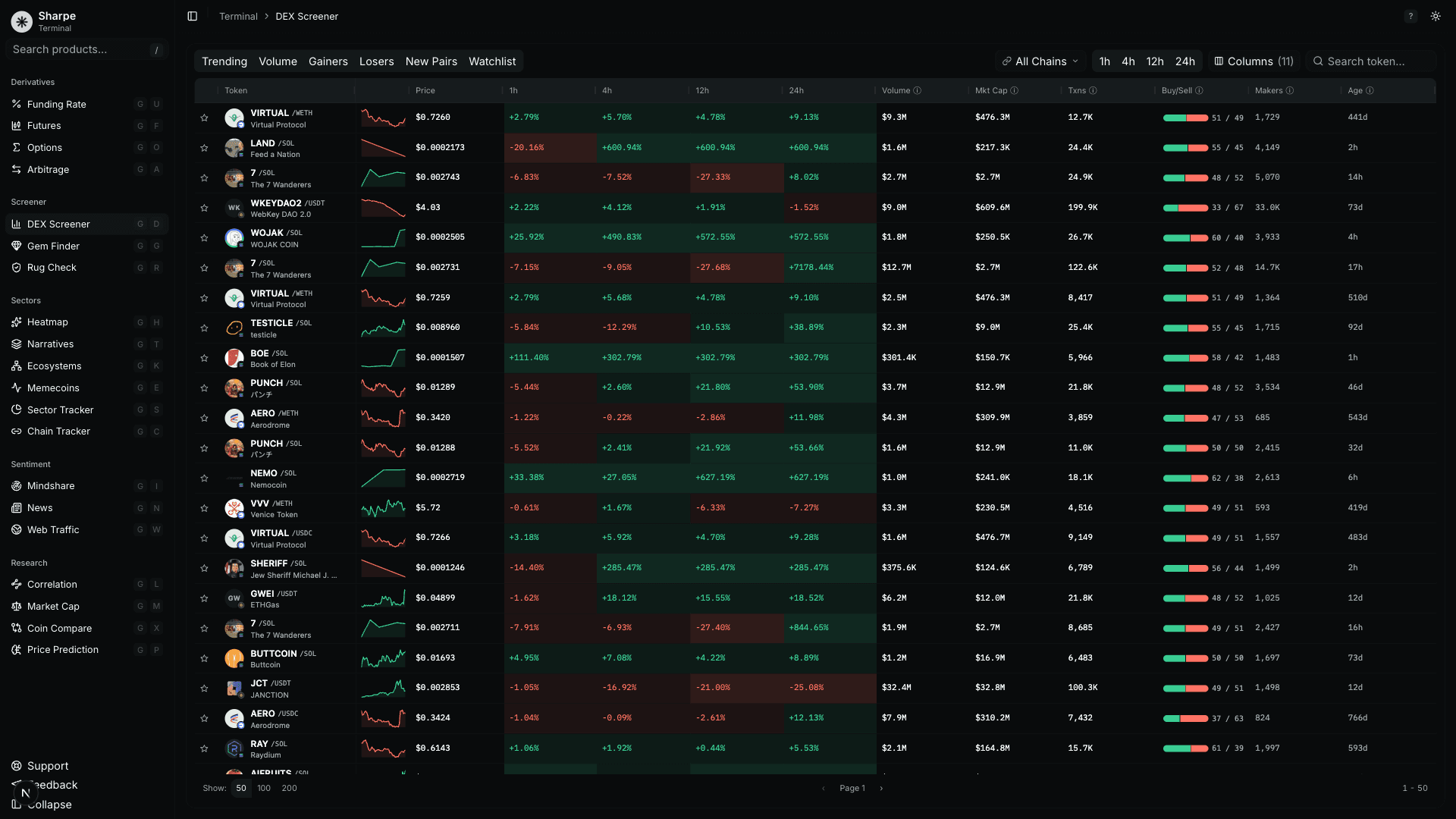This screenshot has height=819, width=1456.
Task: Open the Rug Check tool
Action: pyautogui.click(x=52, y=267)
